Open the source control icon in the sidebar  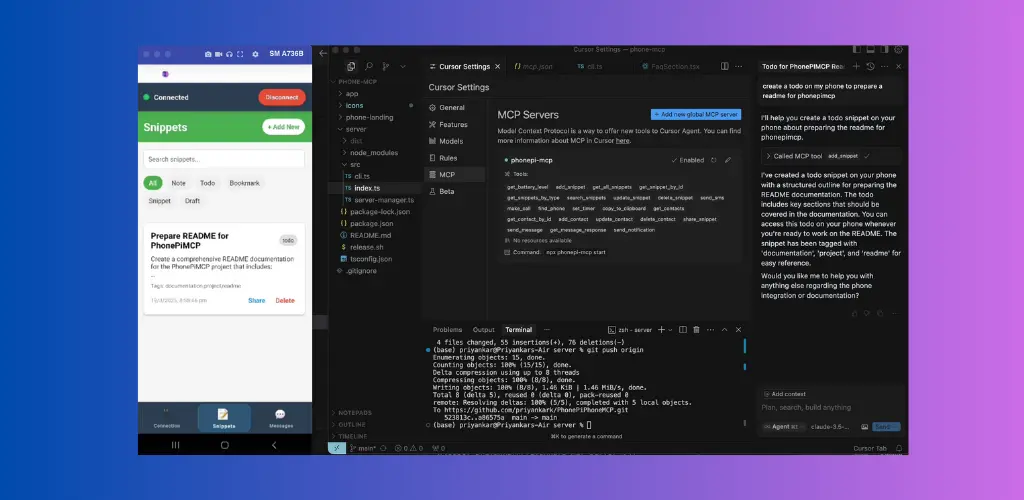click(x=385, y=67)
